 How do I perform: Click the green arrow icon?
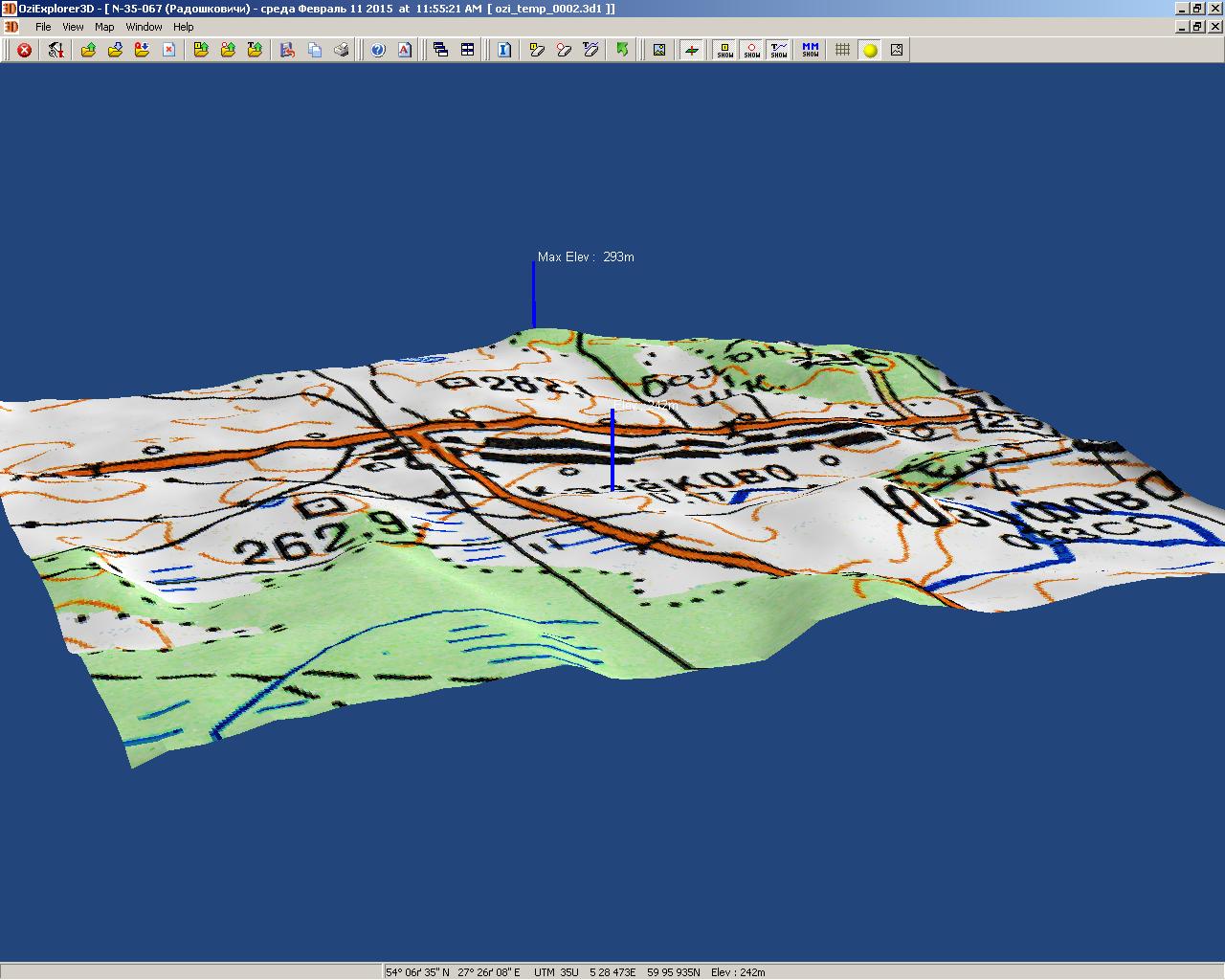[623, 50]
